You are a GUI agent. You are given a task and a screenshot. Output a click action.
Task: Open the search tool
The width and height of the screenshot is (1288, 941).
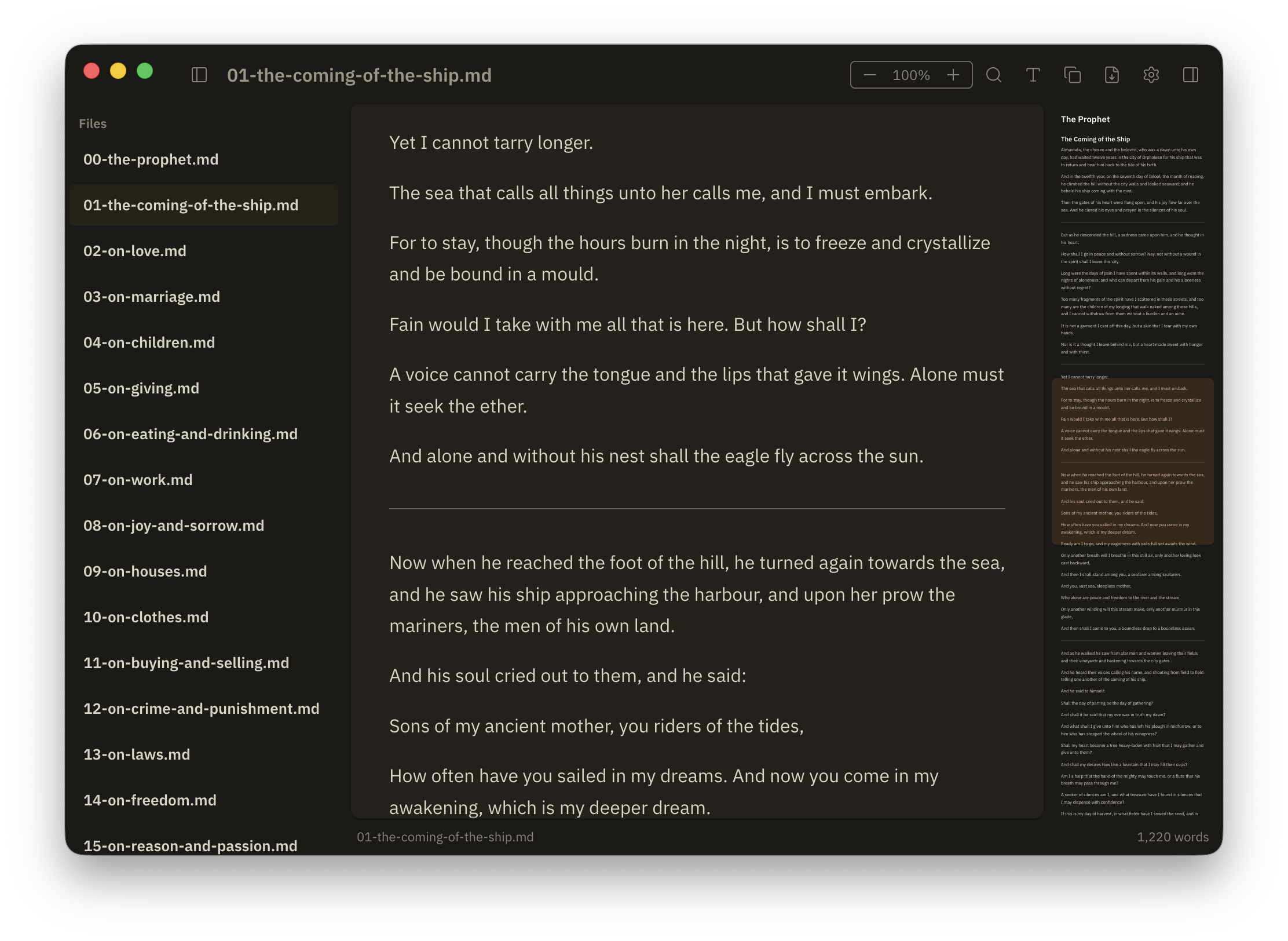click(x=994, y=75)
